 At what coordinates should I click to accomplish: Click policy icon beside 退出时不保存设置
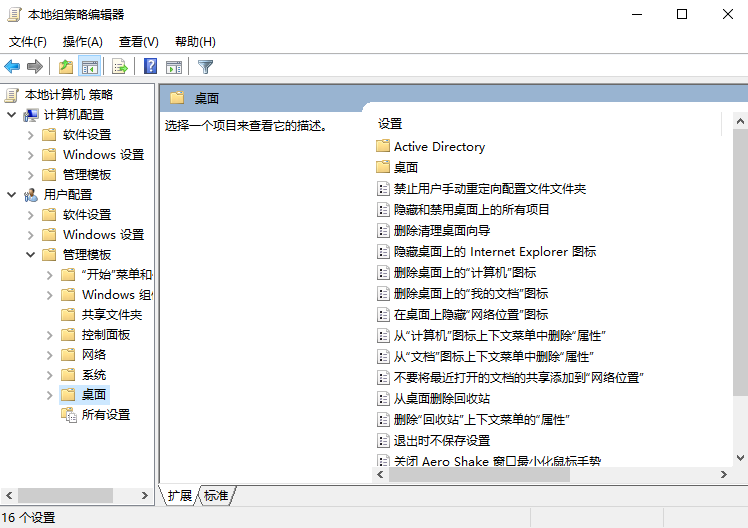(383, 440)
